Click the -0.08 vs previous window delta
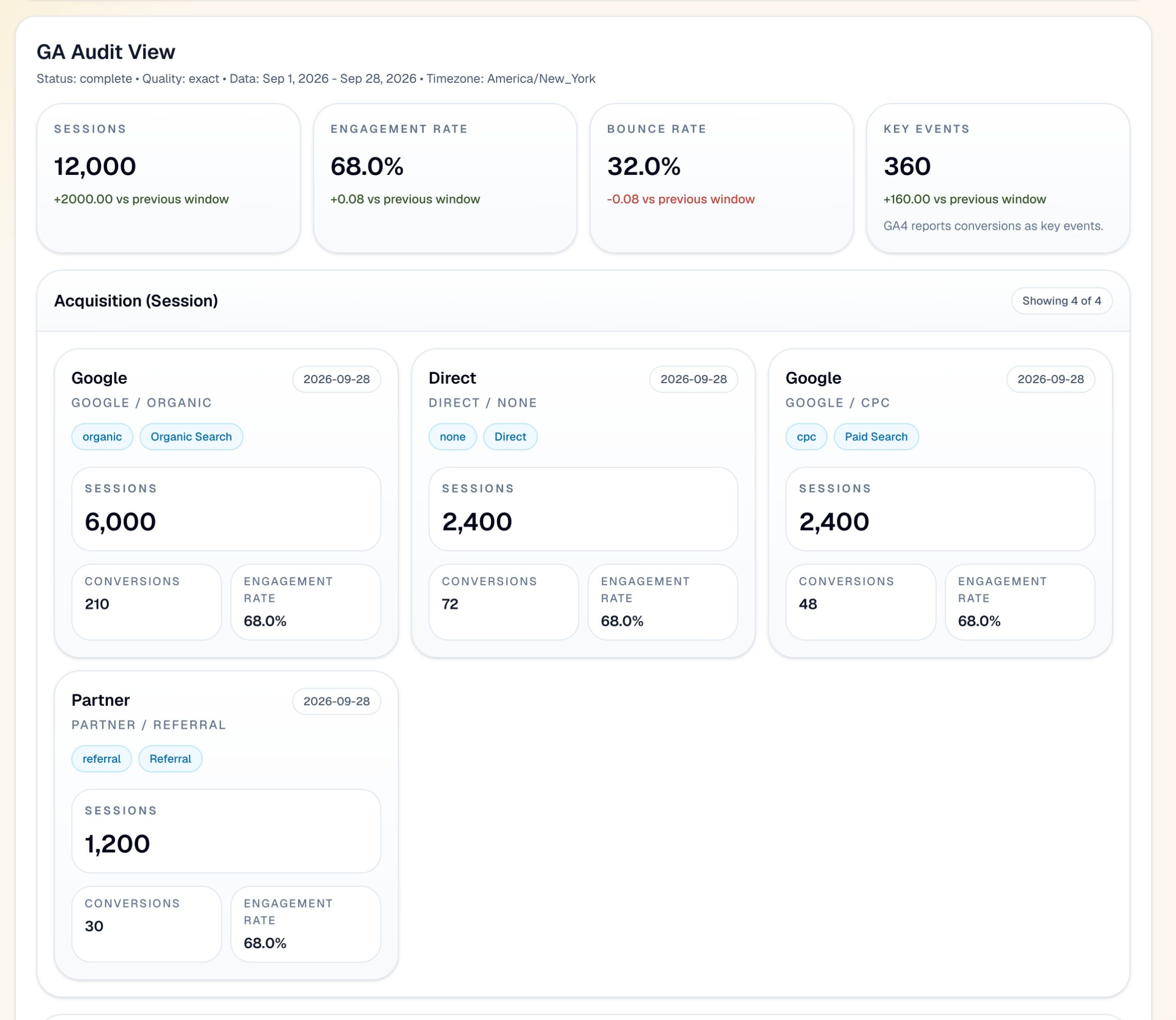 tap(681, 199)
